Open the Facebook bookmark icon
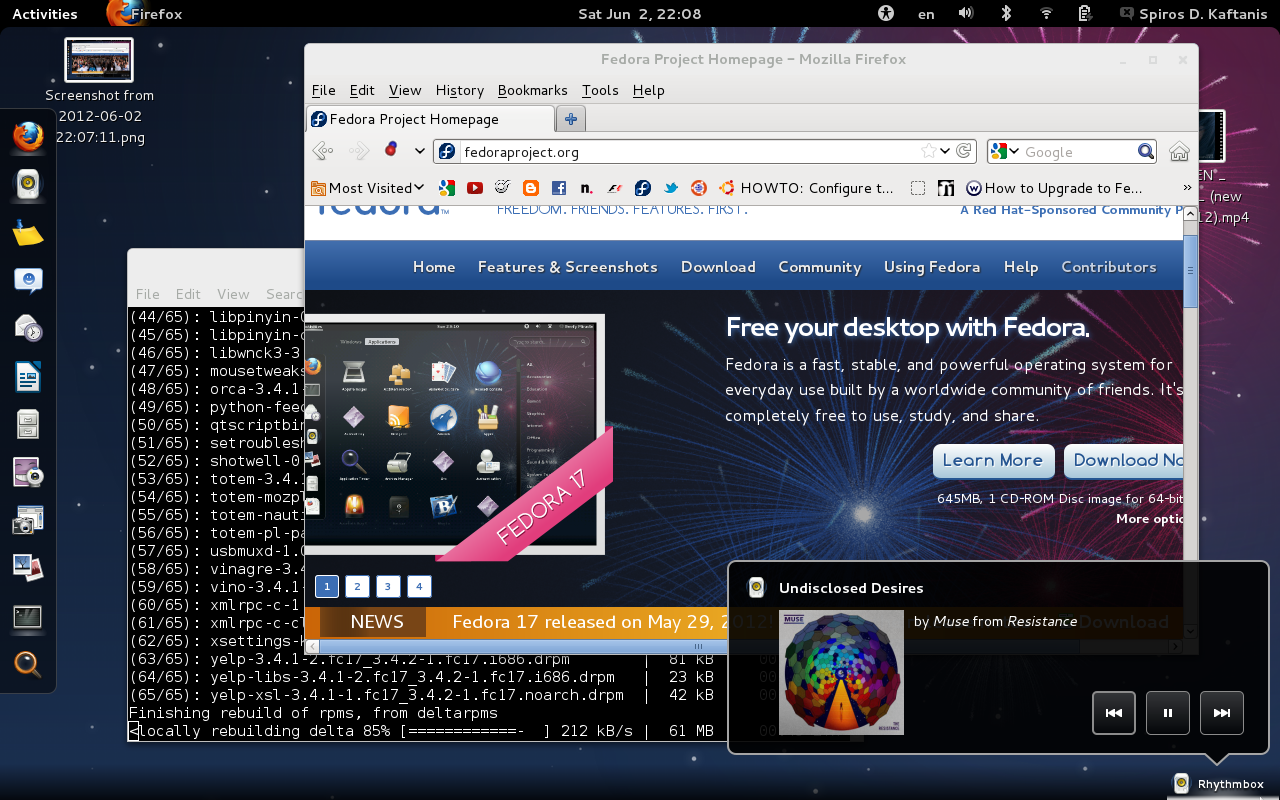1280x800 pixels. pyautogui.click(x=559, y=188)
